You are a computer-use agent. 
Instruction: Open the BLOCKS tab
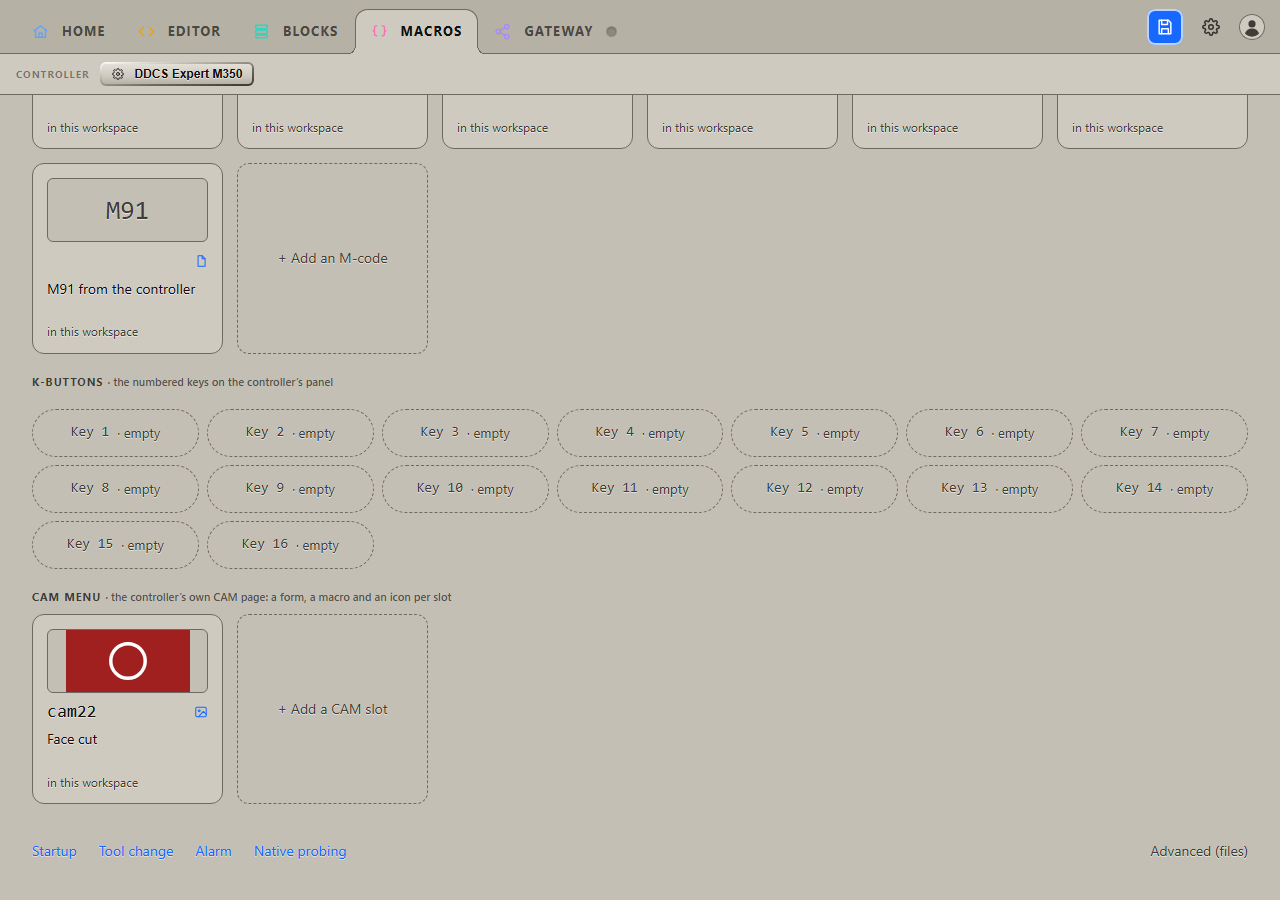tap(296, 31)
